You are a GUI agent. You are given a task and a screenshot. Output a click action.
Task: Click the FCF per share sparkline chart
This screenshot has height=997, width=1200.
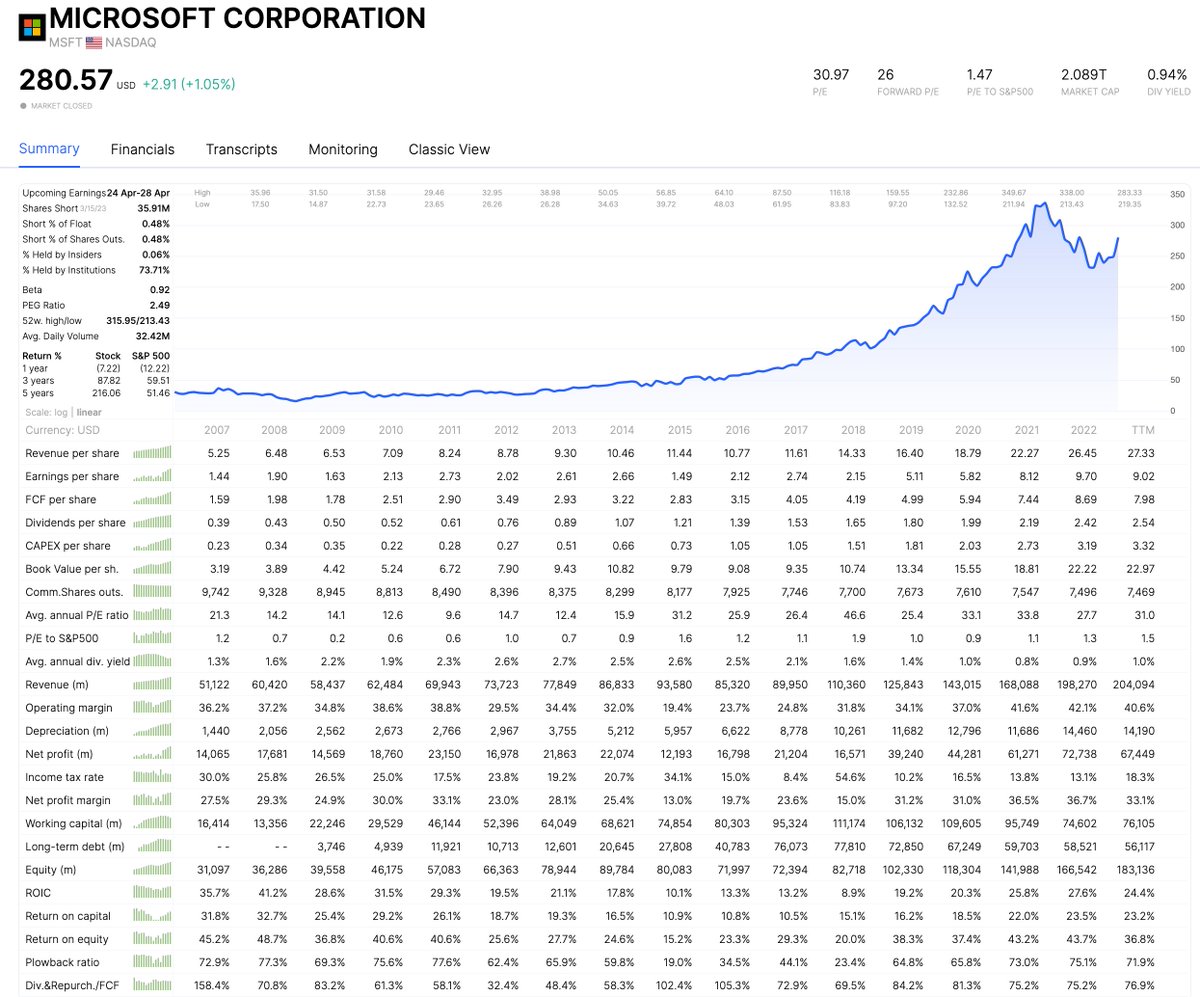pyautogui.click(x=151, y=499)
